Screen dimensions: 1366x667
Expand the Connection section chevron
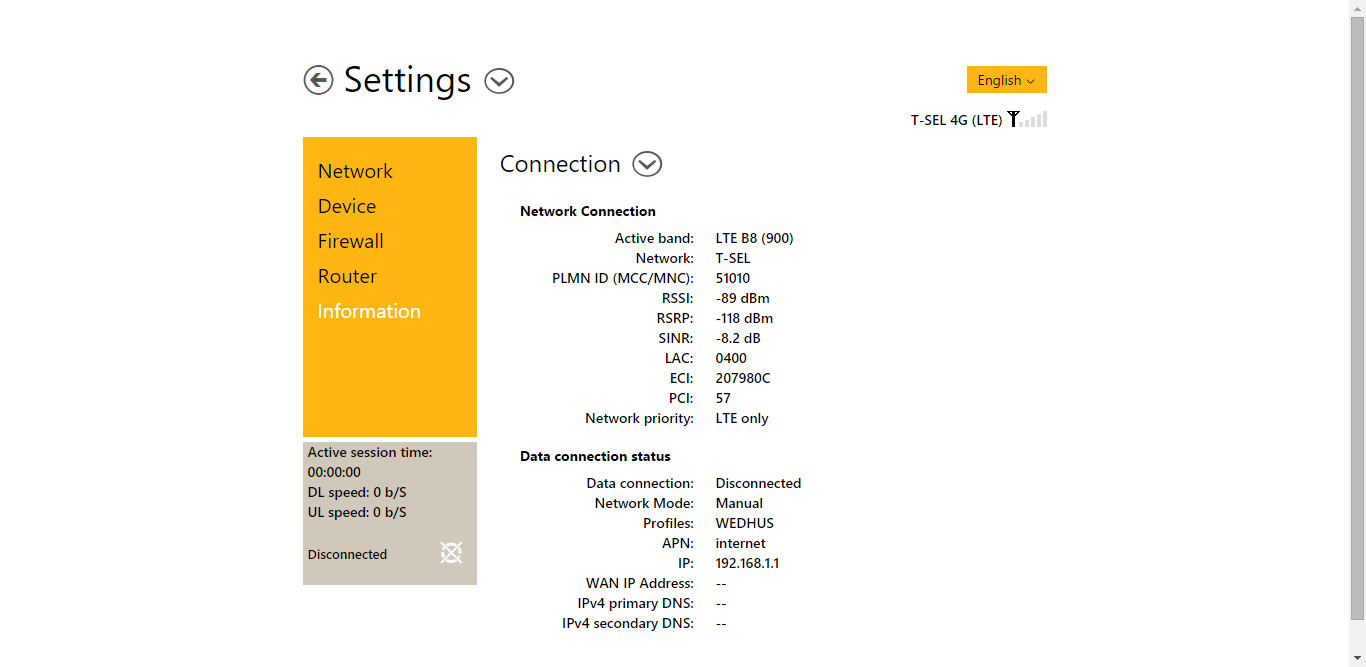[647, 164]
